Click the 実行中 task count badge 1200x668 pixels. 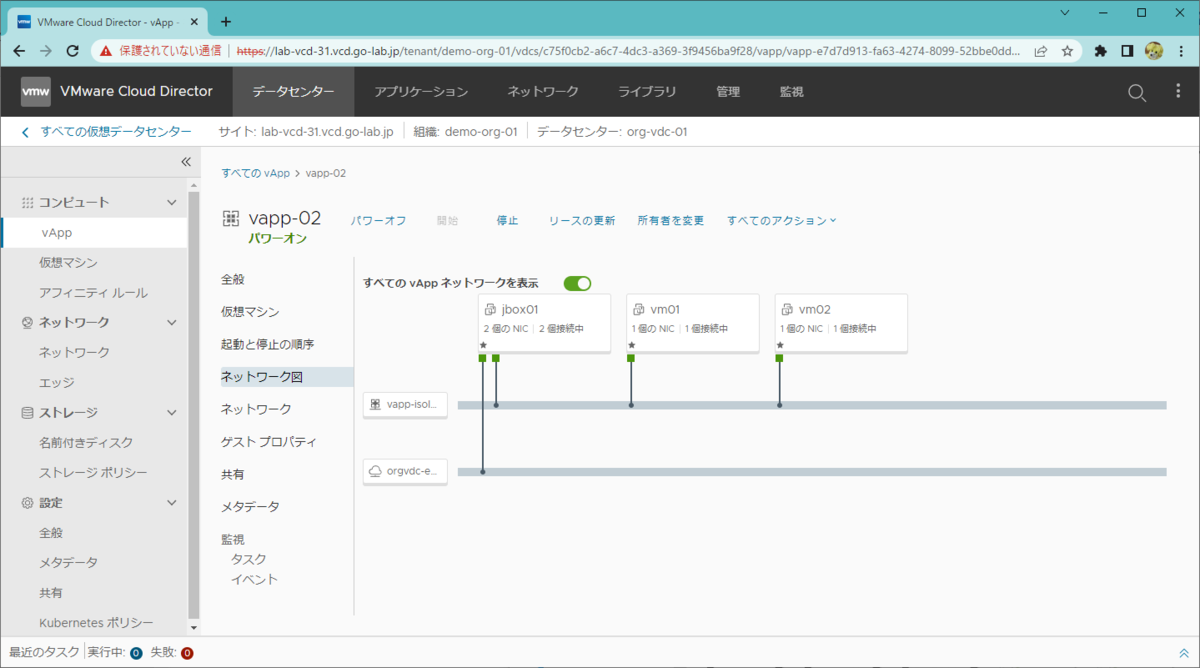[x=136, y=653]
